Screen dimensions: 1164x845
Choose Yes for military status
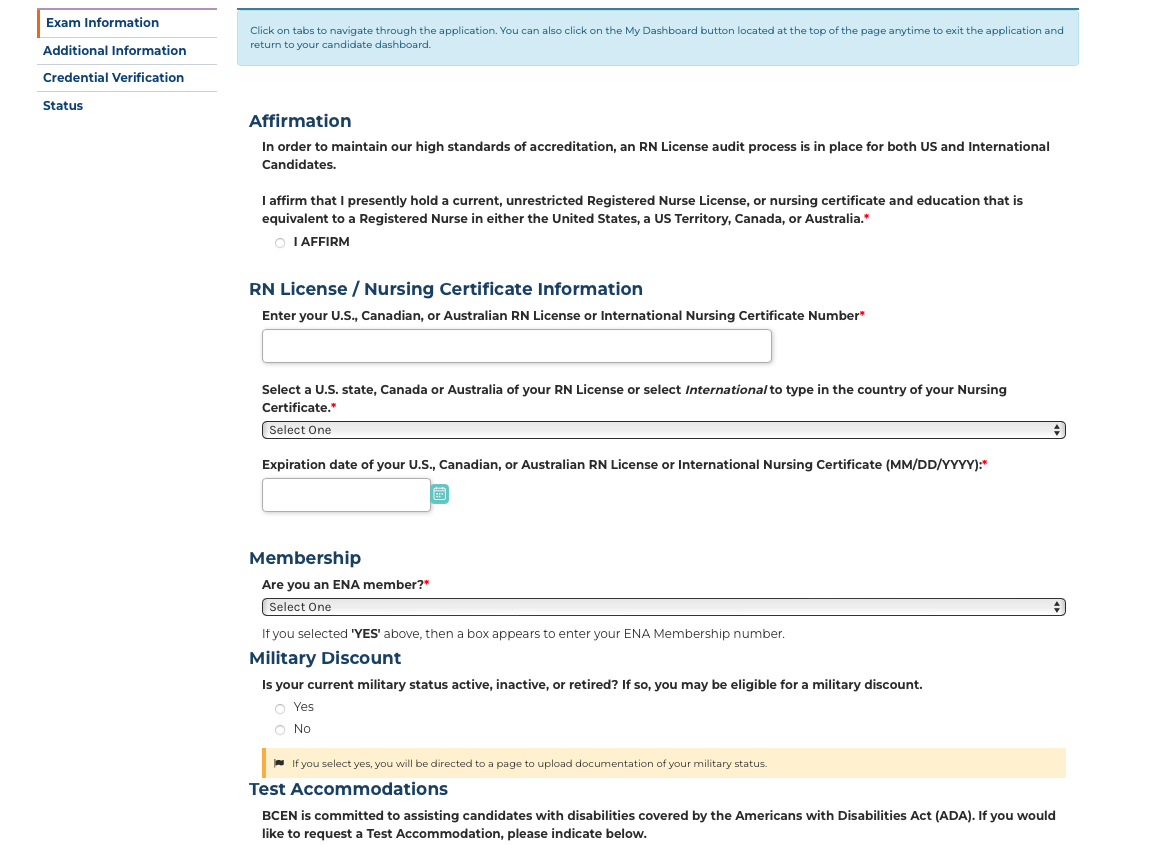pyautogui.click(x=280, y=708)
